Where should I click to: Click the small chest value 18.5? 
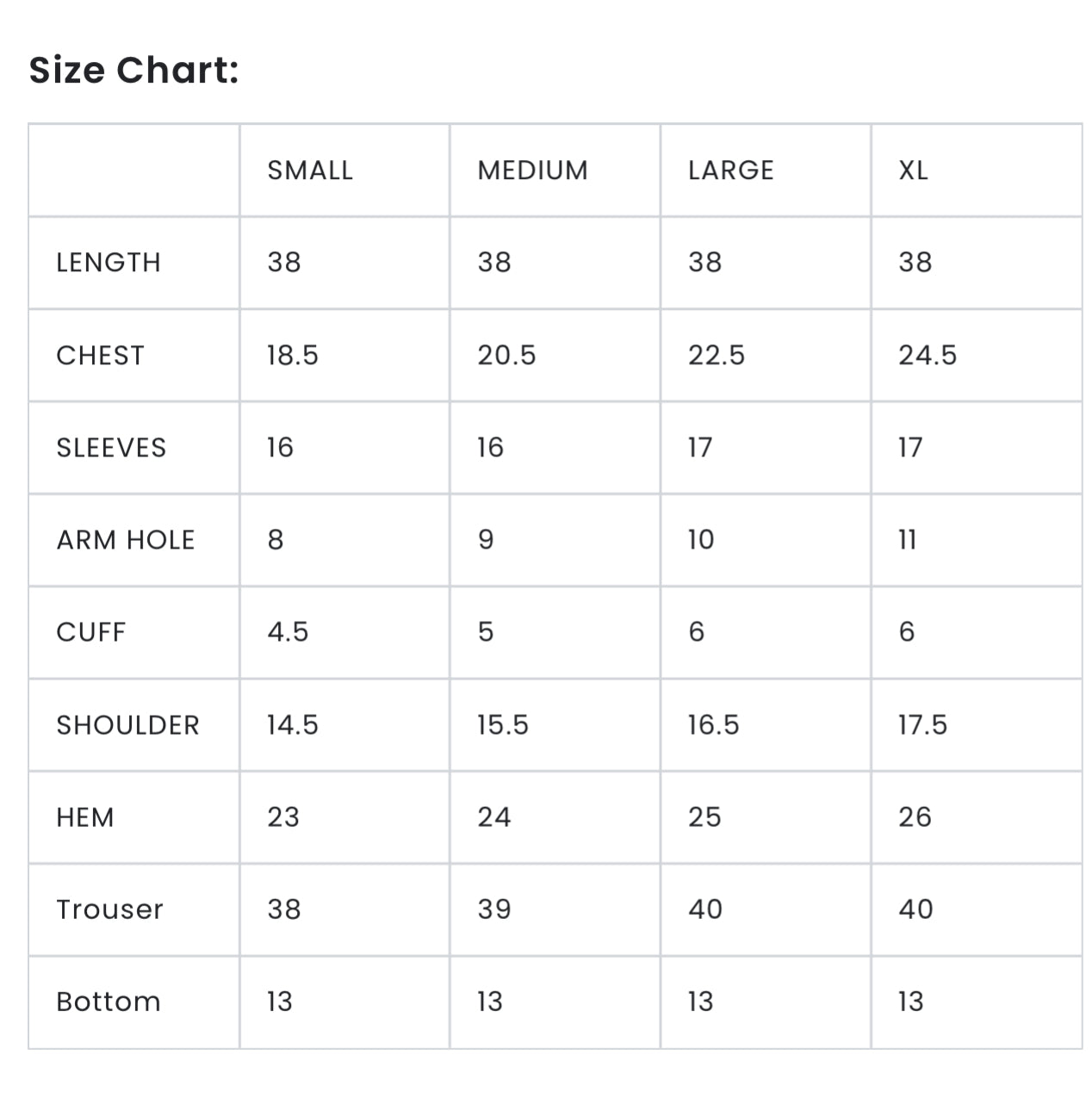tap(293, 356)
